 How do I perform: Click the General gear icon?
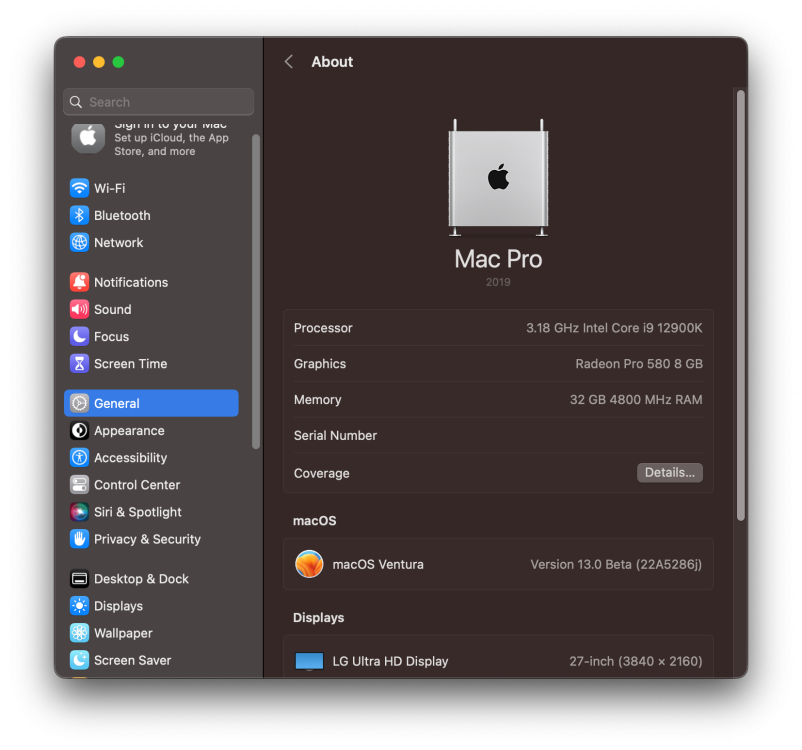pyautogui.click(x=79, y=404)
